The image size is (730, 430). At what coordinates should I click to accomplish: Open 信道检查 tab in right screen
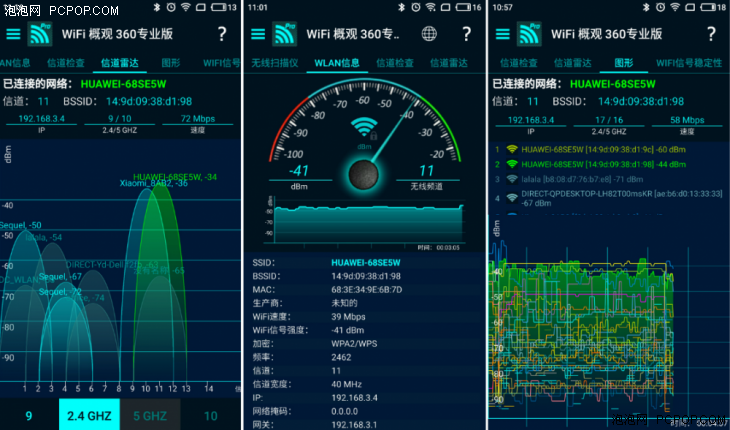[x=519, y=63]
